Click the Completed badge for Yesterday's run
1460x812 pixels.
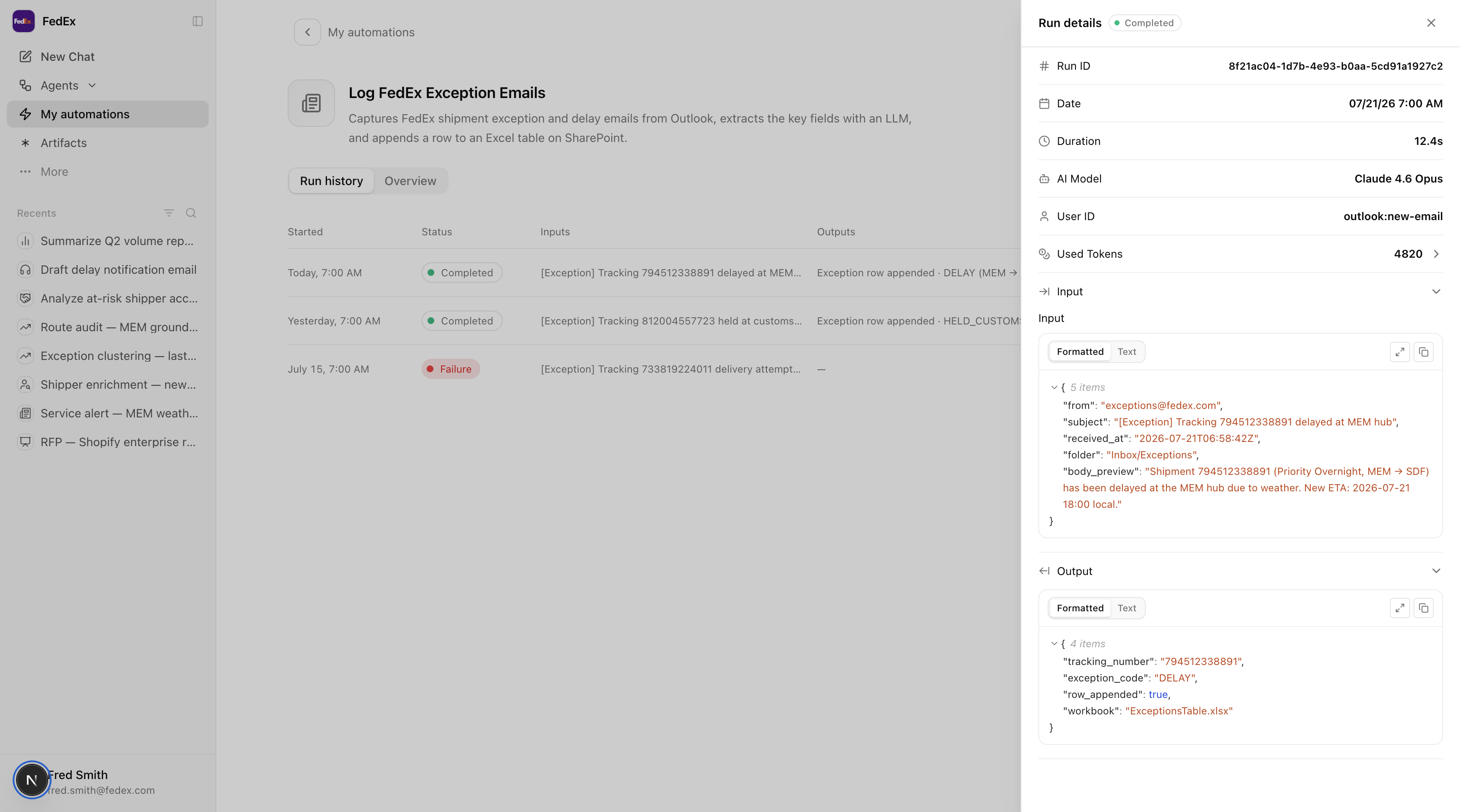461,321
